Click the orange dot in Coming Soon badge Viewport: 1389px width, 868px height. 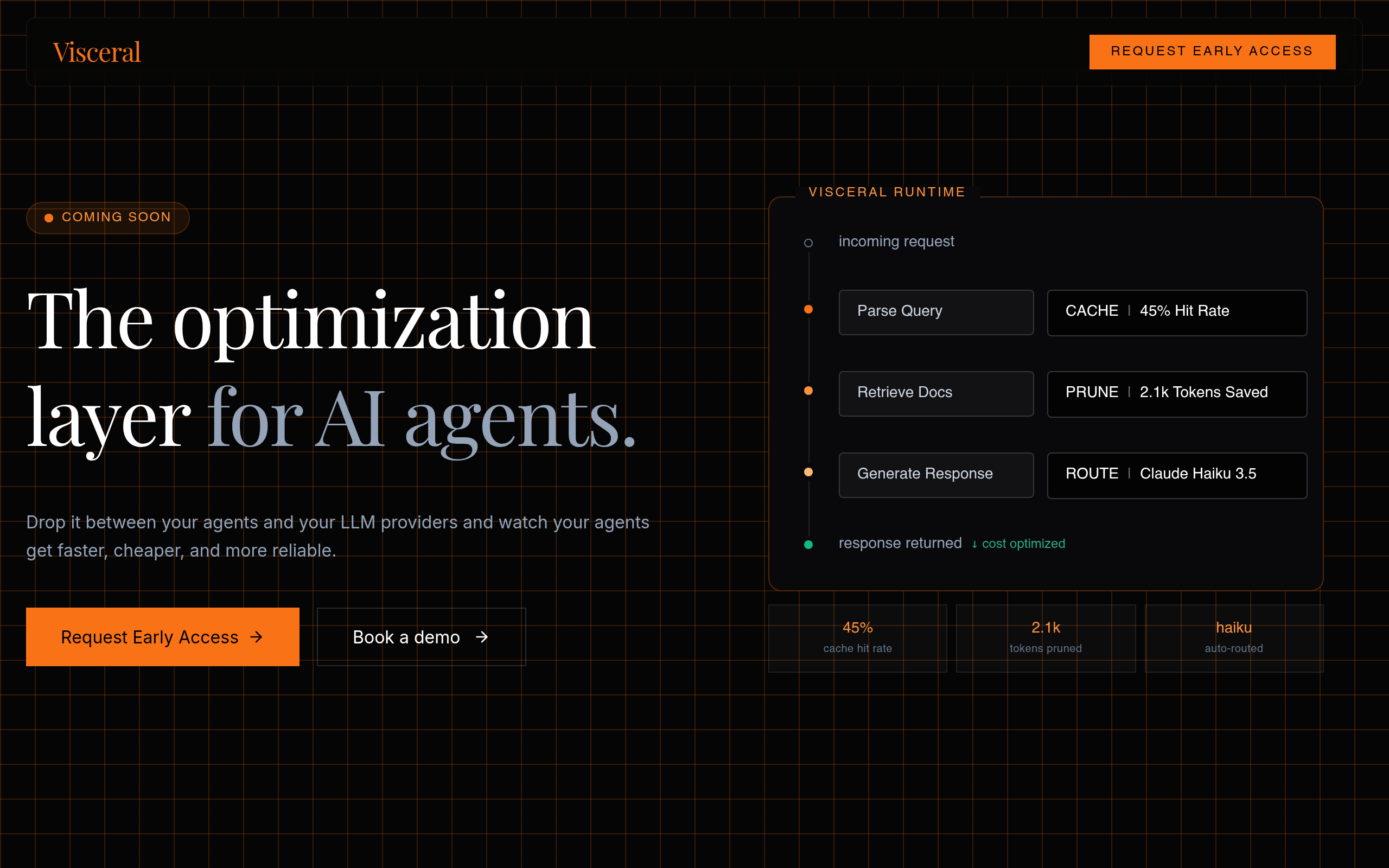(x=49, y=218)
